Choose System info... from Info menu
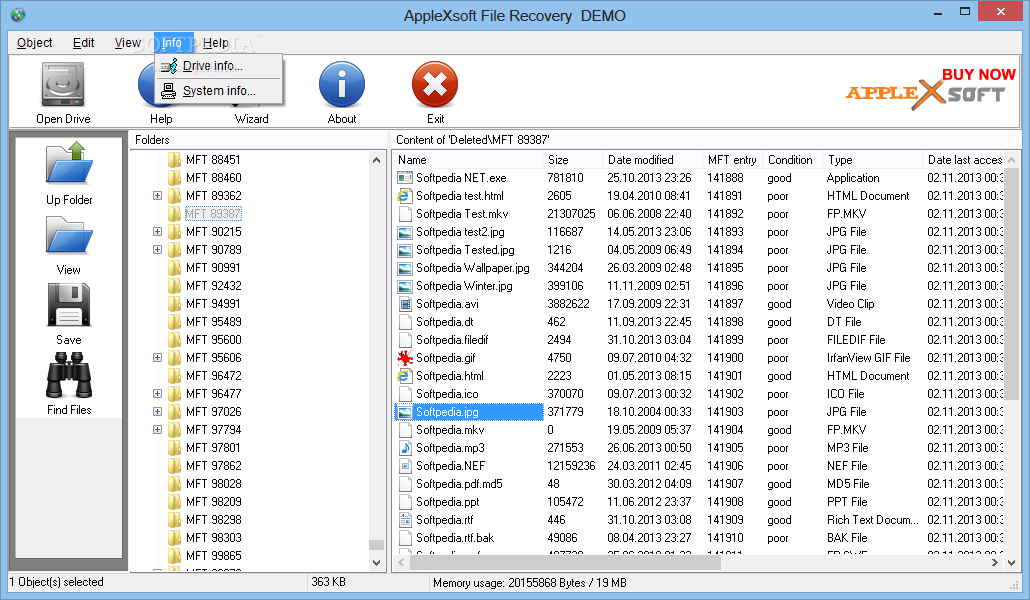1030x600 pixels. [219, 91]
